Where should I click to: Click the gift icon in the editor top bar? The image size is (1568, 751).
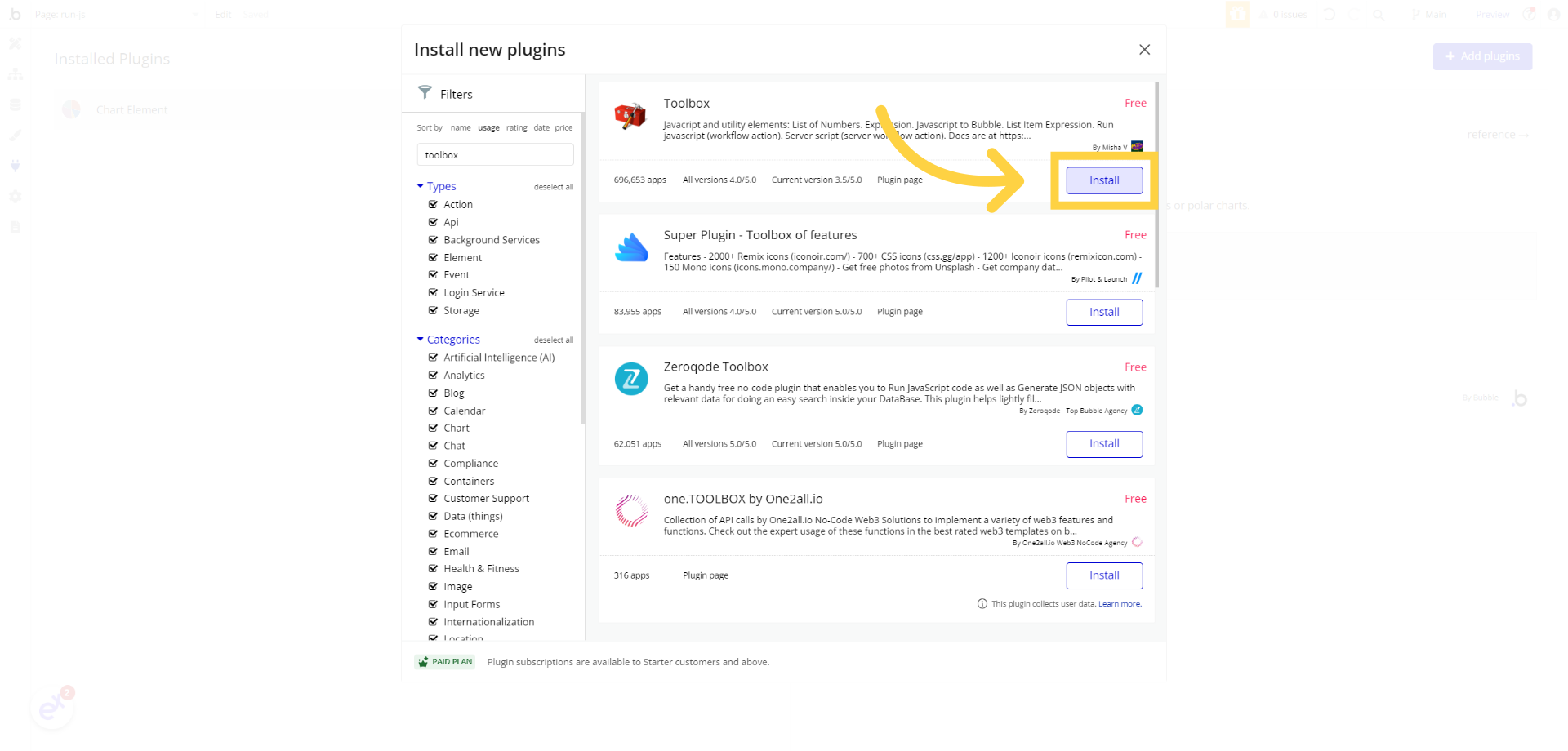click(x=1237, y=14)
